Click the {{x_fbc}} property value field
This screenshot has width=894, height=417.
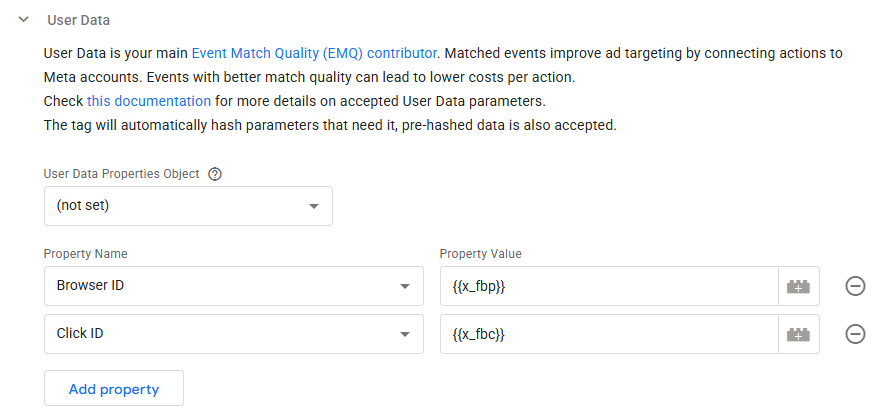(608, 334)
